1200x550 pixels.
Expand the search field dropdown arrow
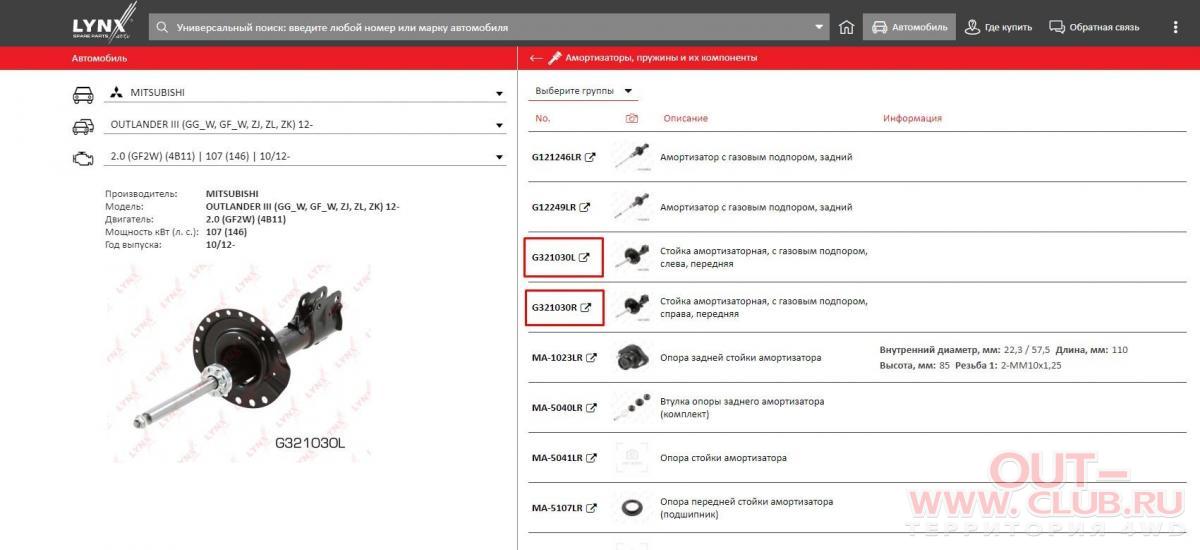click(820, 27)
